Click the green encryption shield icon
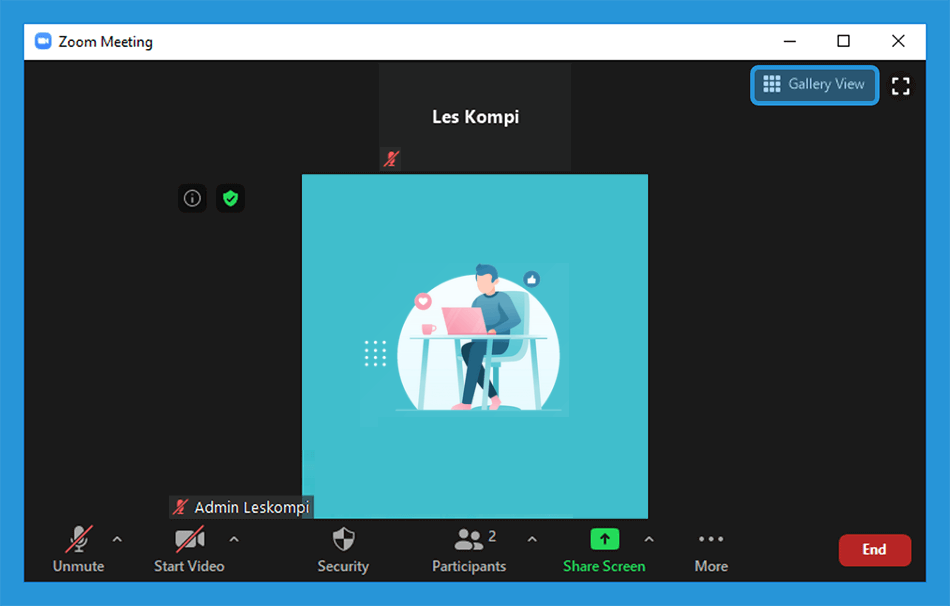 tap(230, 198)
